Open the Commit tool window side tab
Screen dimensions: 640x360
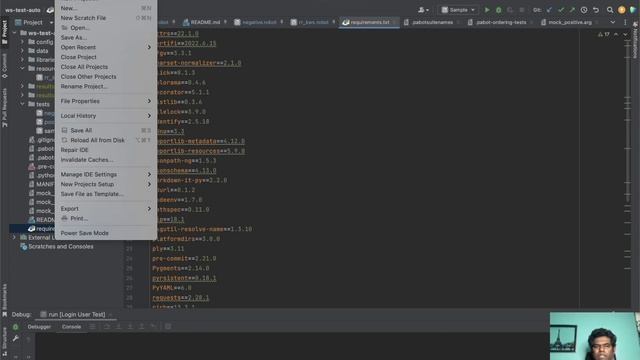[x=4, y=66]
